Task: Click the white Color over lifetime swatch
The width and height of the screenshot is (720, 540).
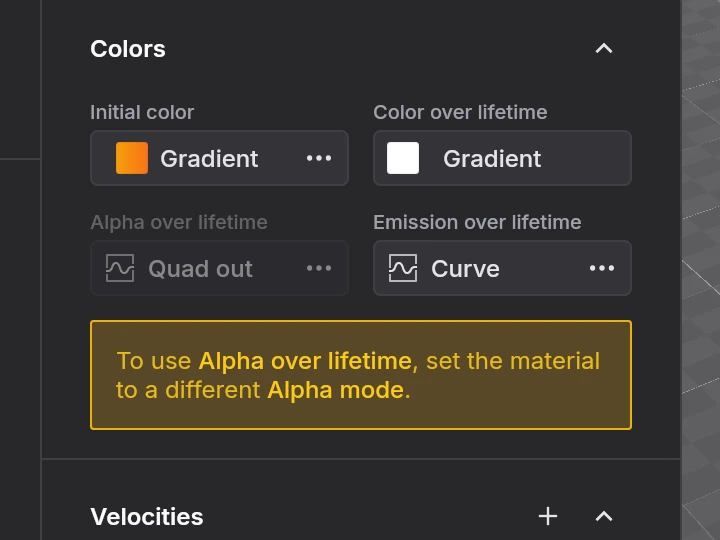Action: pyautogui.click(x=403, y=158)
